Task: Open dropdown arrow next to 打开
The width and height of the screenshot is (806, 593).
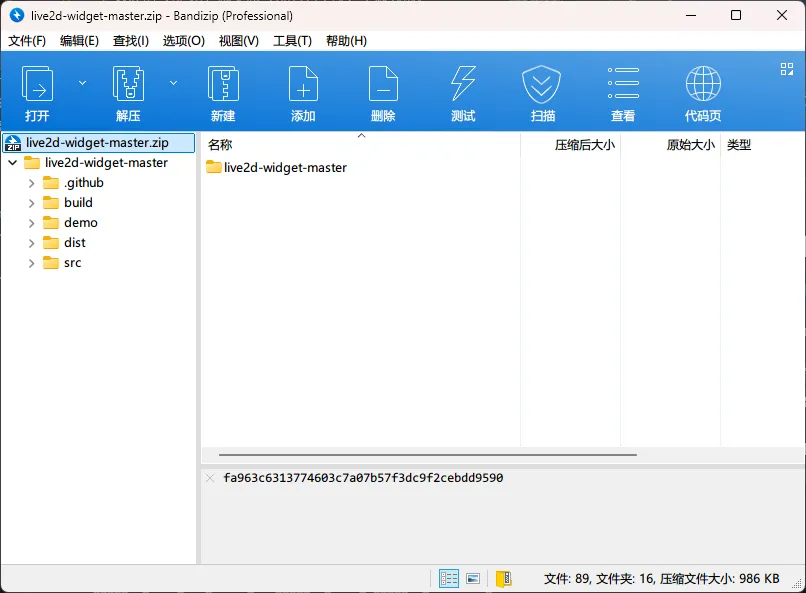Action: click(83, 83)
